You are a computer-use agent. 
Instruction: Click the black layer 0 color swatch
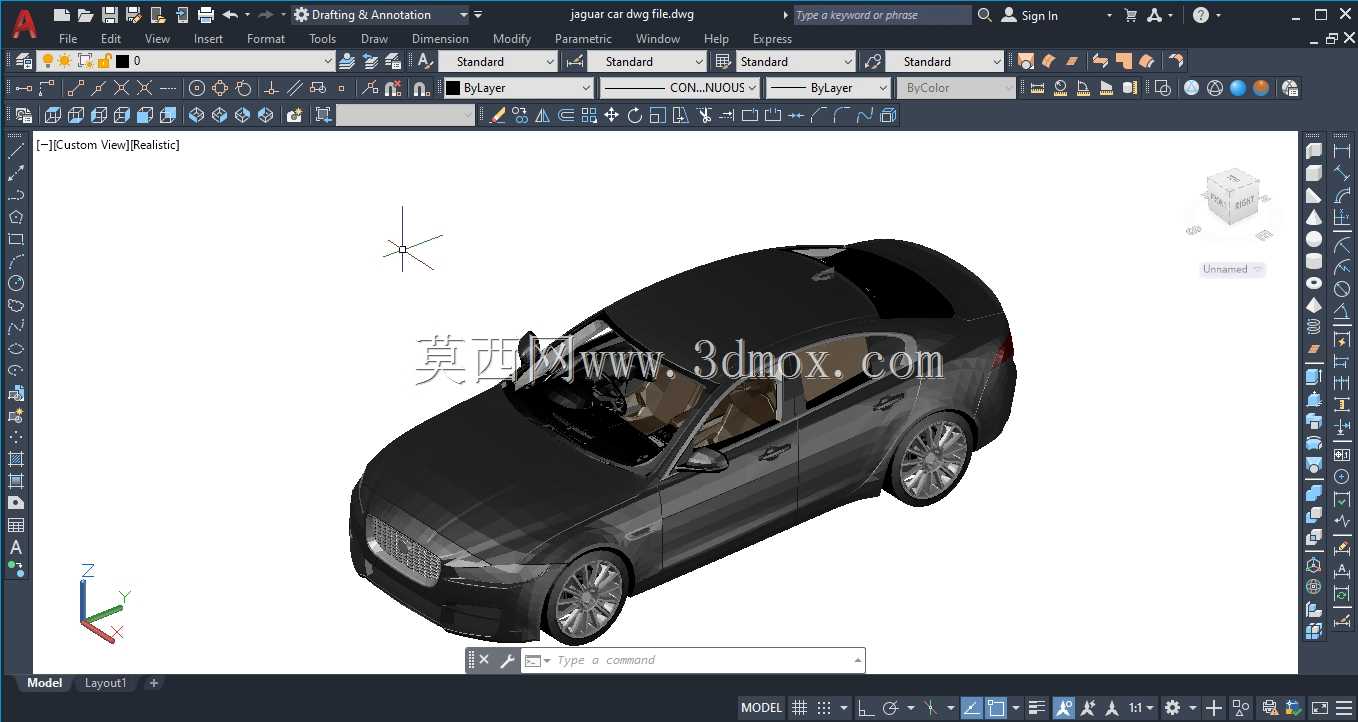point(122,61)
